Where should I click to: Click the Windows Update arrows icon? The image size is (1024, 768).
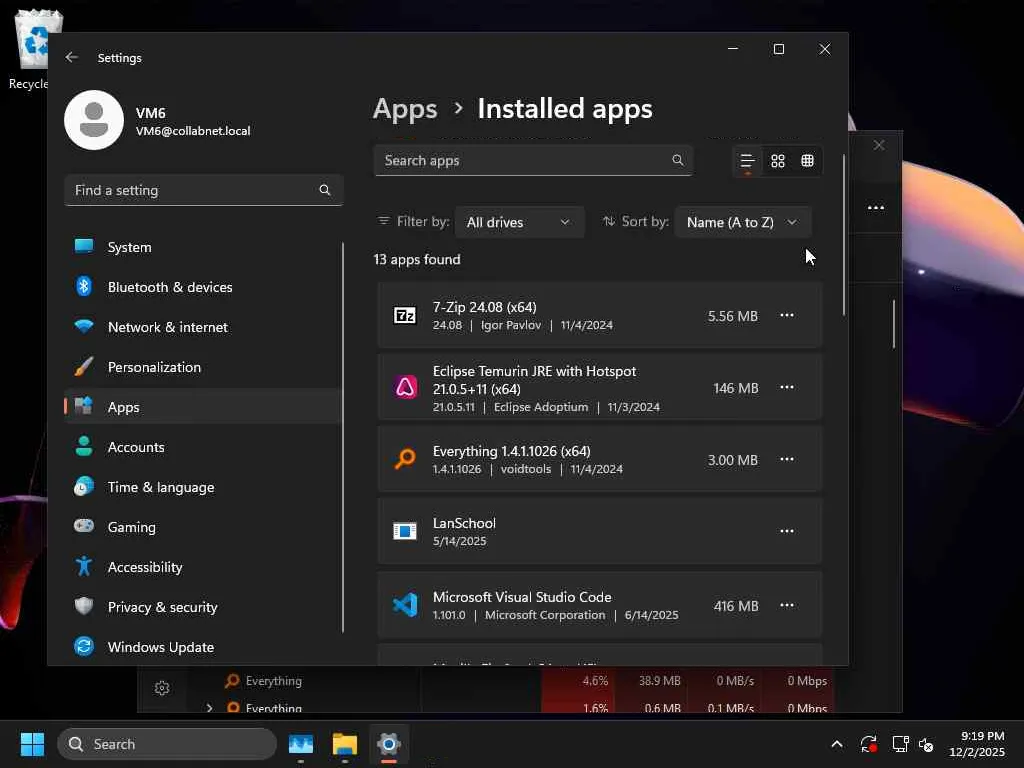(x=84, y=647)
